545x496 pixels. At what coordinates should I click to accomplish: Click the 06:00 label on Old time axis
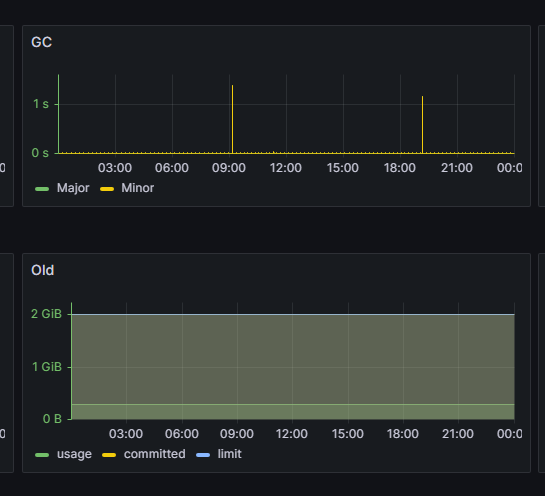point(182,434)
